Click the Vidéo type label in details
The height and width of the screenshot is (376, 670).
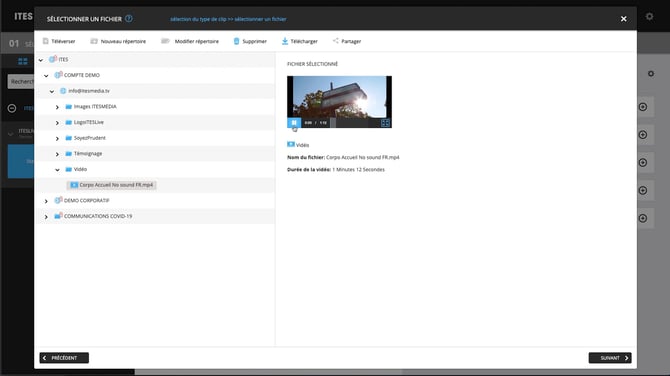303,145
